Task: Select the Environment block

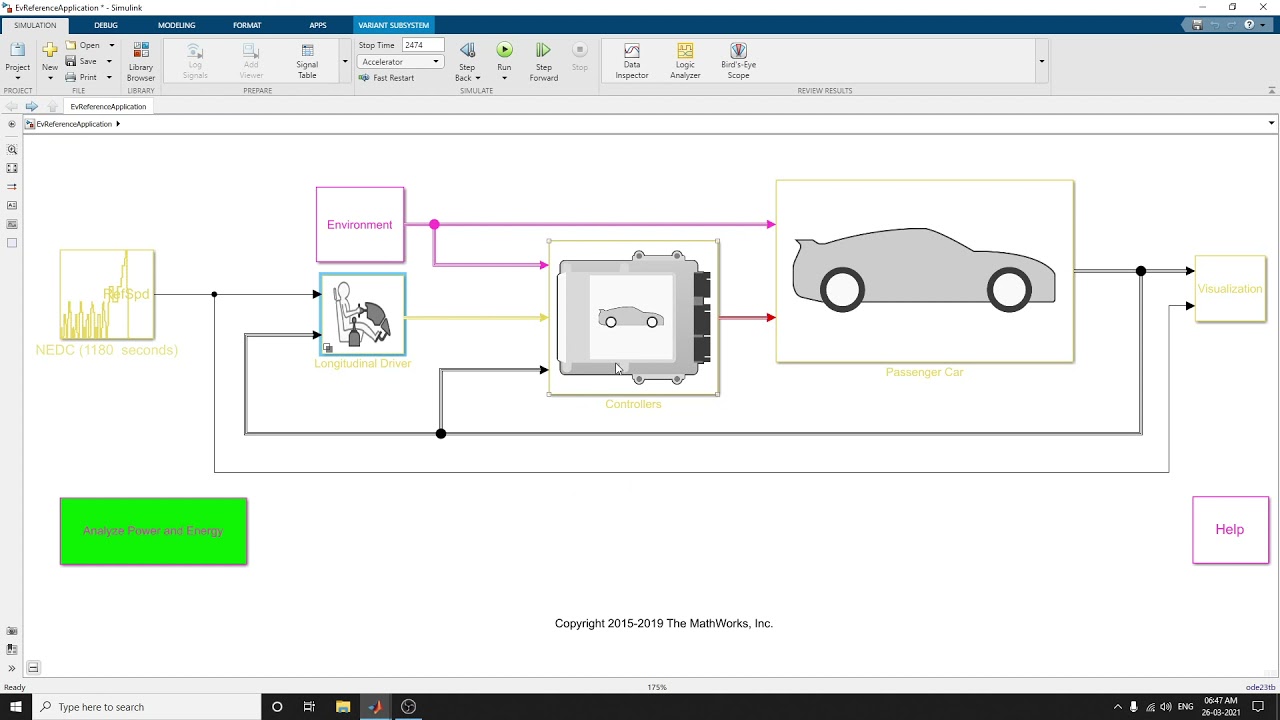Action: tap(360, 225)
